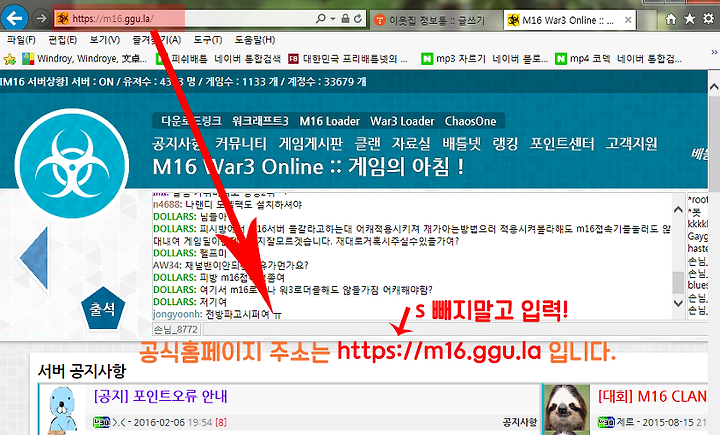Click the page refresh icon
Viewport: 720px width, 435px height.
pyautogui.click(x=358, y=19)
